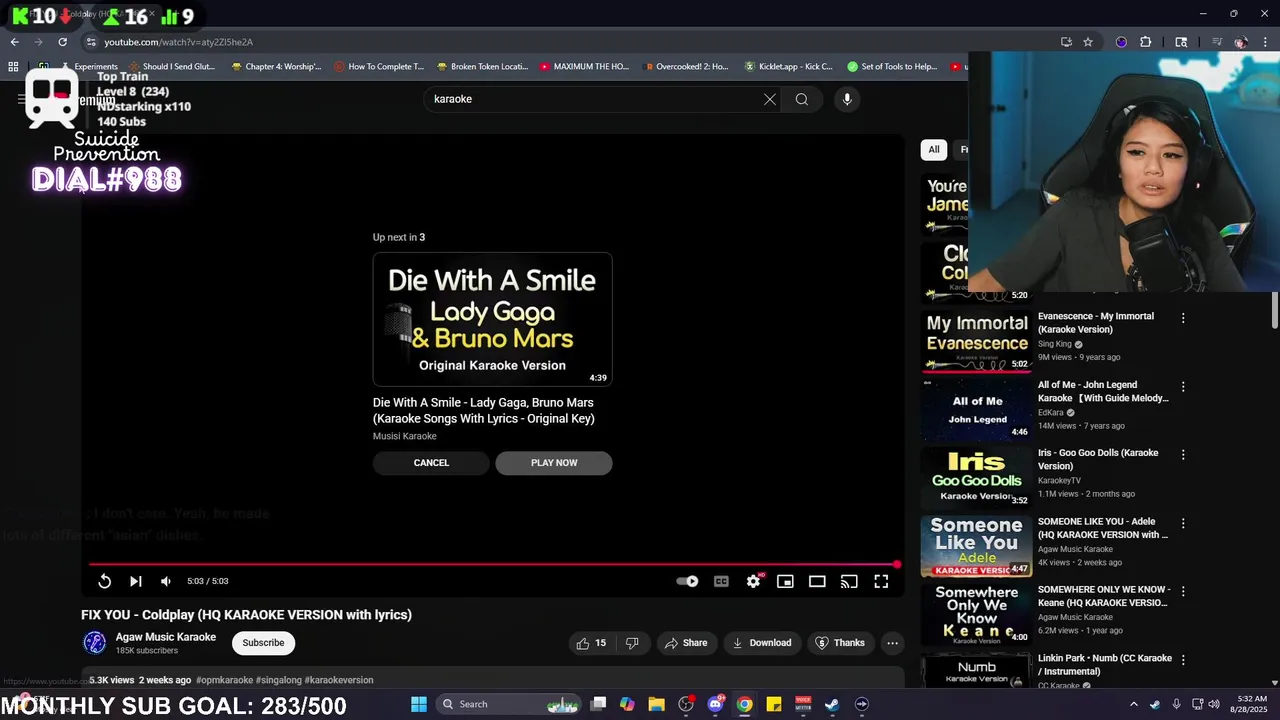
Task: Toggle the autoplay switch
Action: [687, 581]
